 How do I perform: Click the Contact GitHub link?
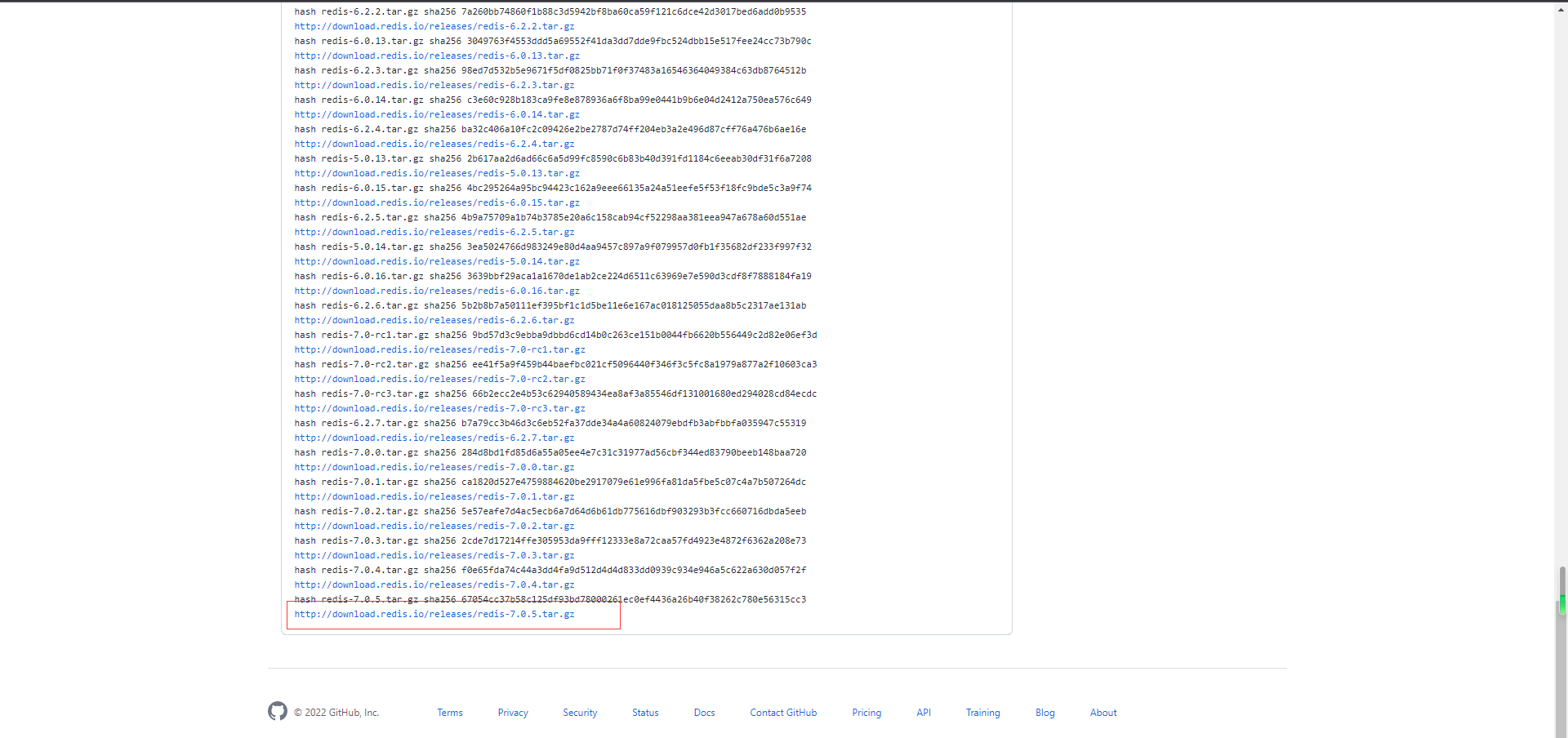click(x=783, y=713)
